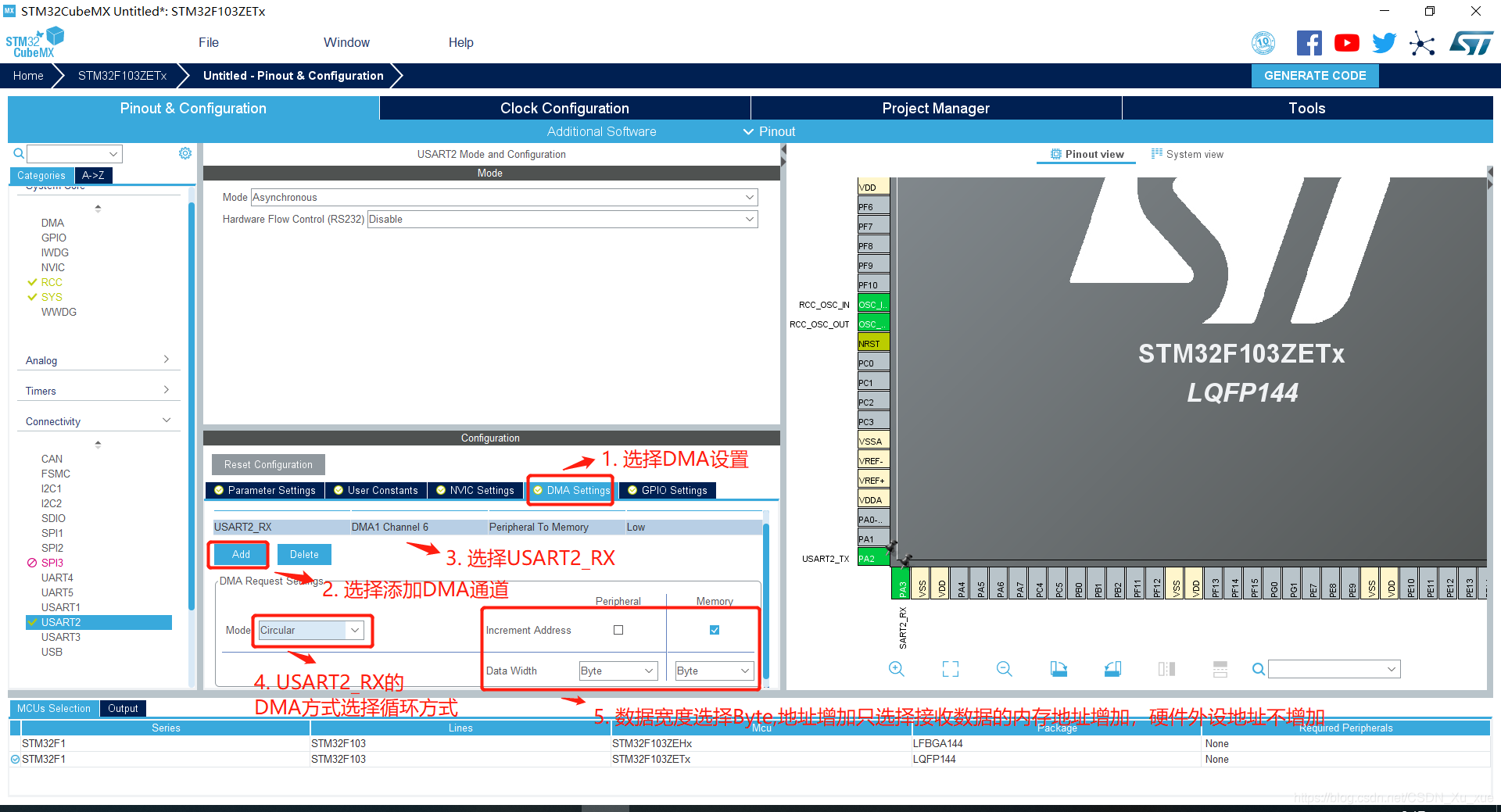This screenshot has height=812, width=1501.
Task: Click the PC0 pin
Action: pos(873,363)
